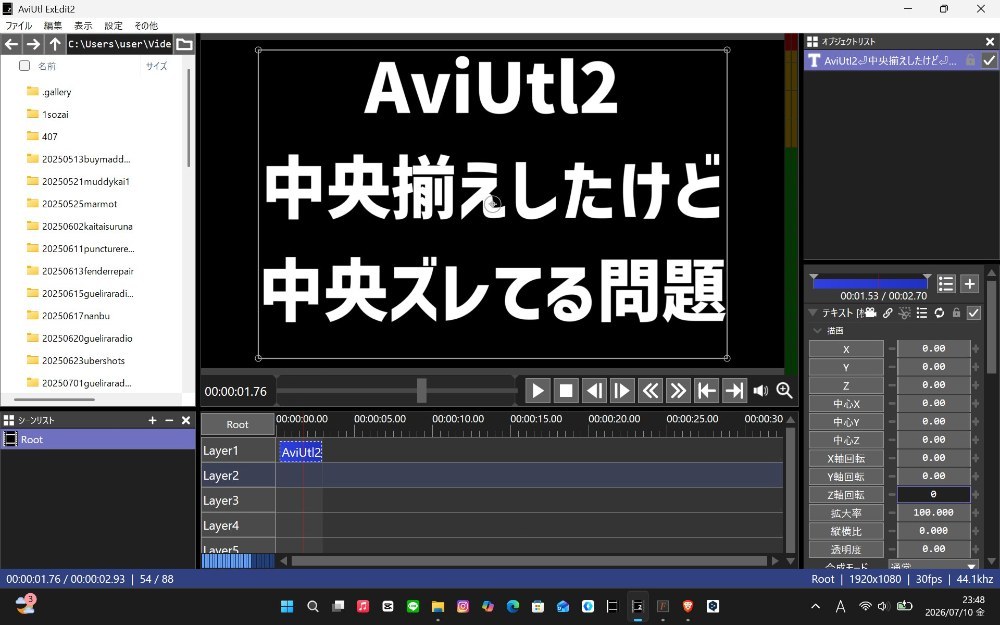The height and width of the screenshot is (625, 1000).
Task: Remove the scene with minus icon
Action: pyautogui.click(x=169, y=420)
